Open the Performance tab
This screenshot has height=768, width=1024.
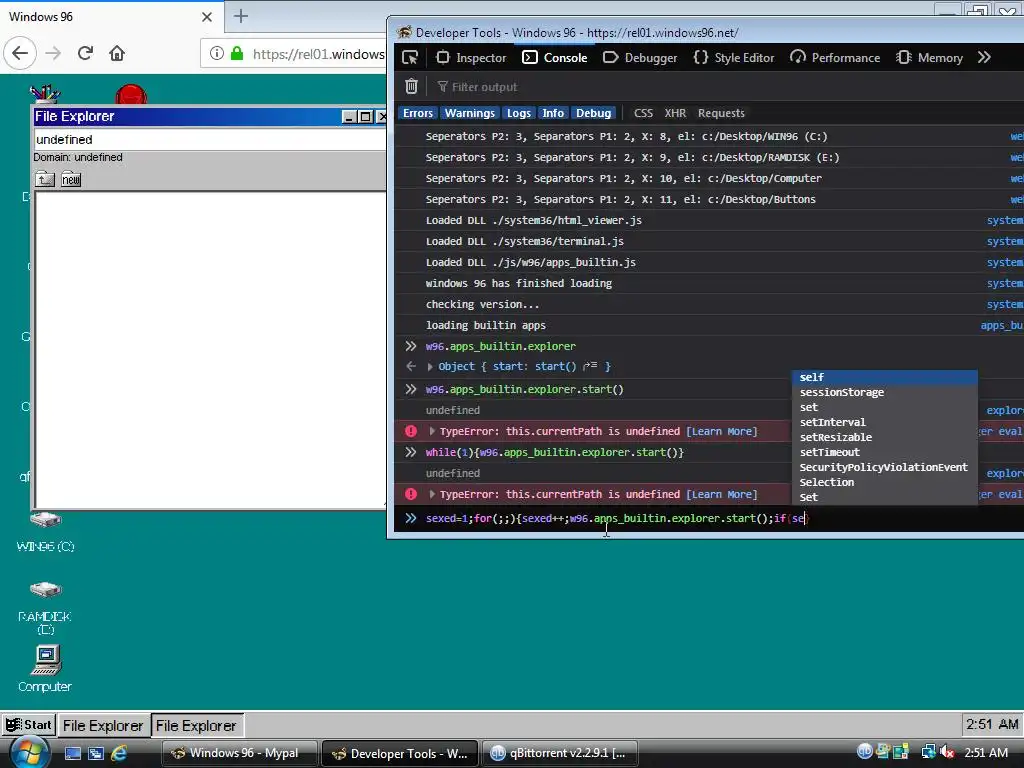[835, 57]
